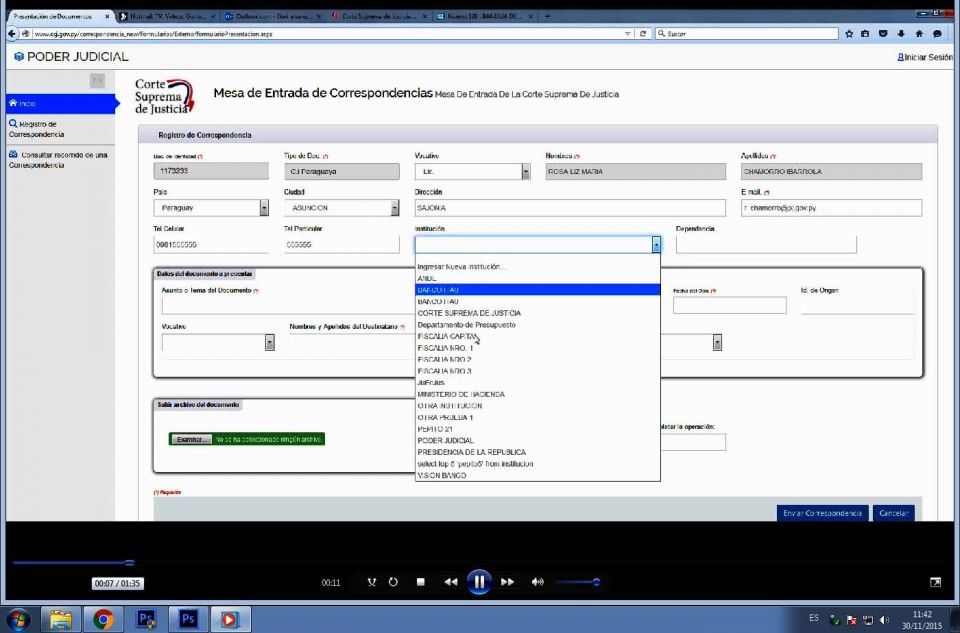
Task: Click the Iniciar Sesión link
Action: [926, 57]
